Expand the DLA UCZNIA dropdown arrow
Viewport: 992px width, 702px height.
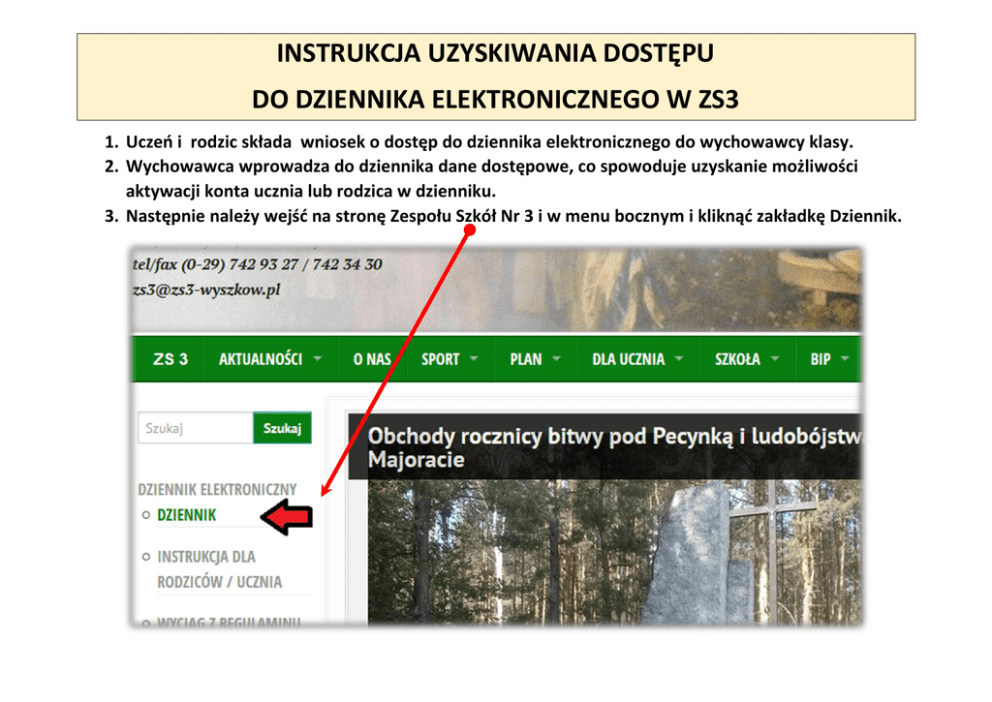pyautogui.click(x=679, y=359)
